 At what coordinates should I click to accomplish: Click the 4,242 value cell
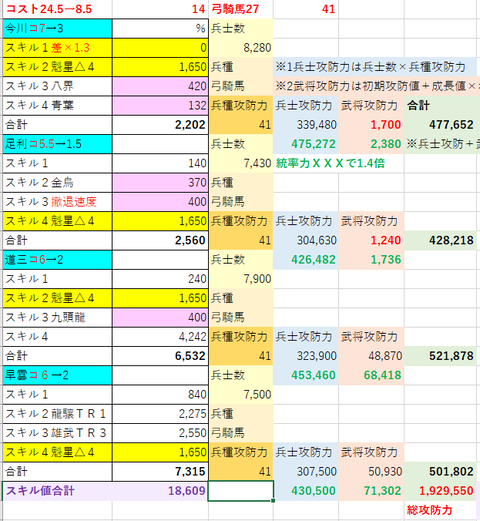pyautogui.click(x=160, y=337)
